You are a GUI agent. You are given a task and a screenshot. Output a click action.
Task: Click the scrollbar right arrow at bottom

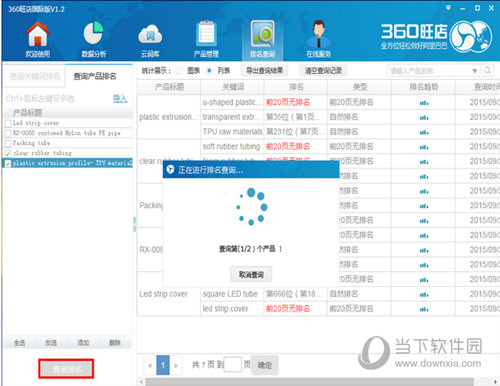pyautogui.click(x=495, y=382)
